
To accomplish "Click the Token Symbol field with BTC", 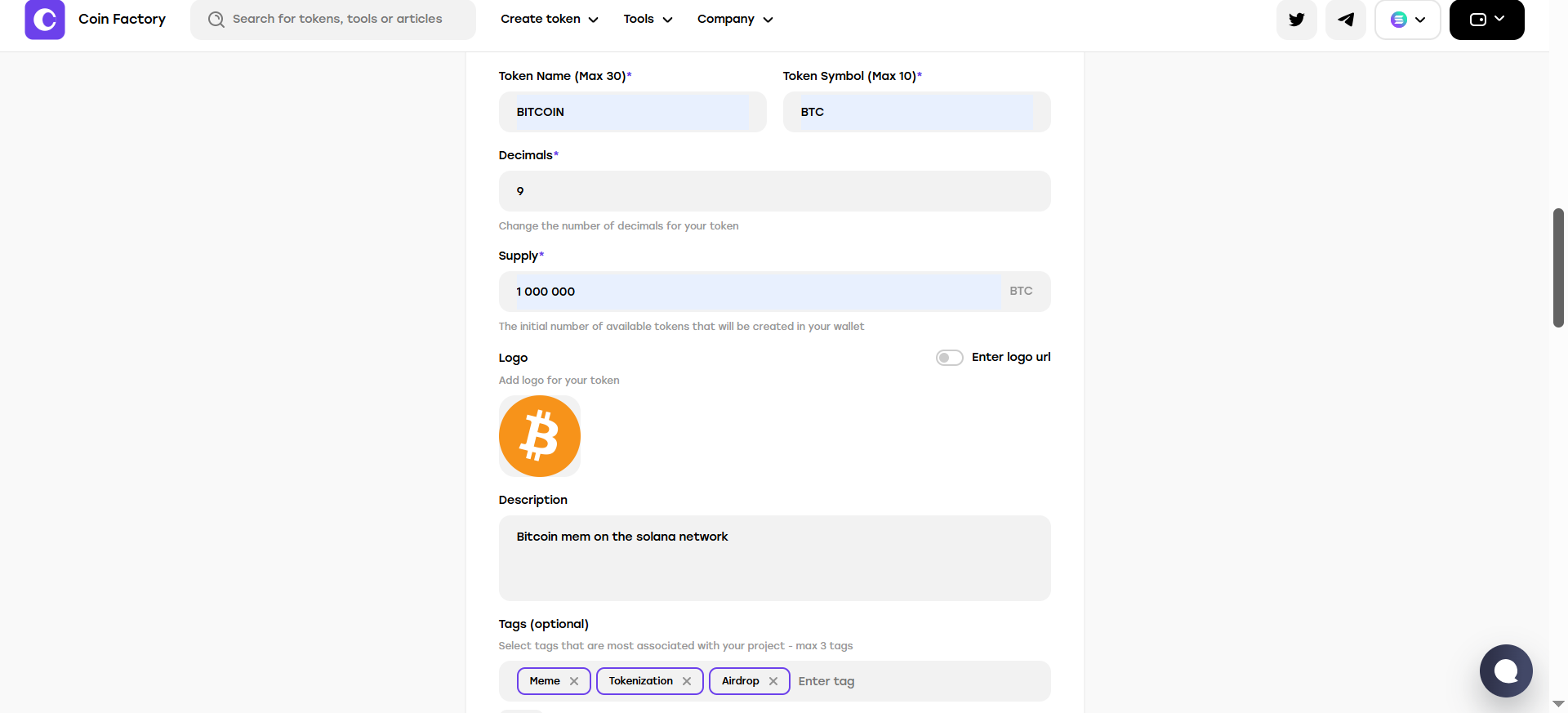I will (917, 112).
